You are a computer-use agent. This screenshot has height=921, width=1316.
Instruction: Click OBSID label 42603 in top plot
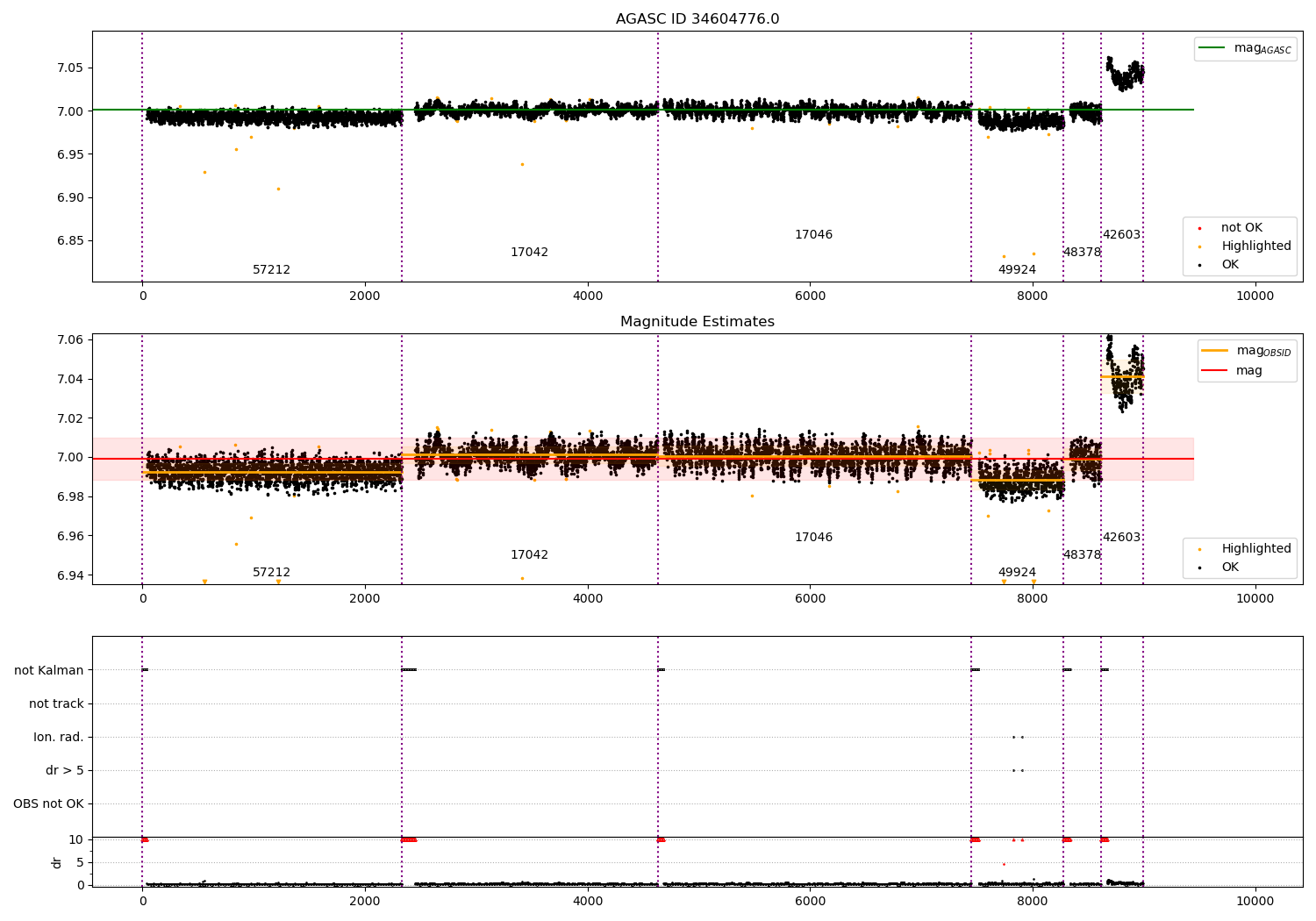1121,235
